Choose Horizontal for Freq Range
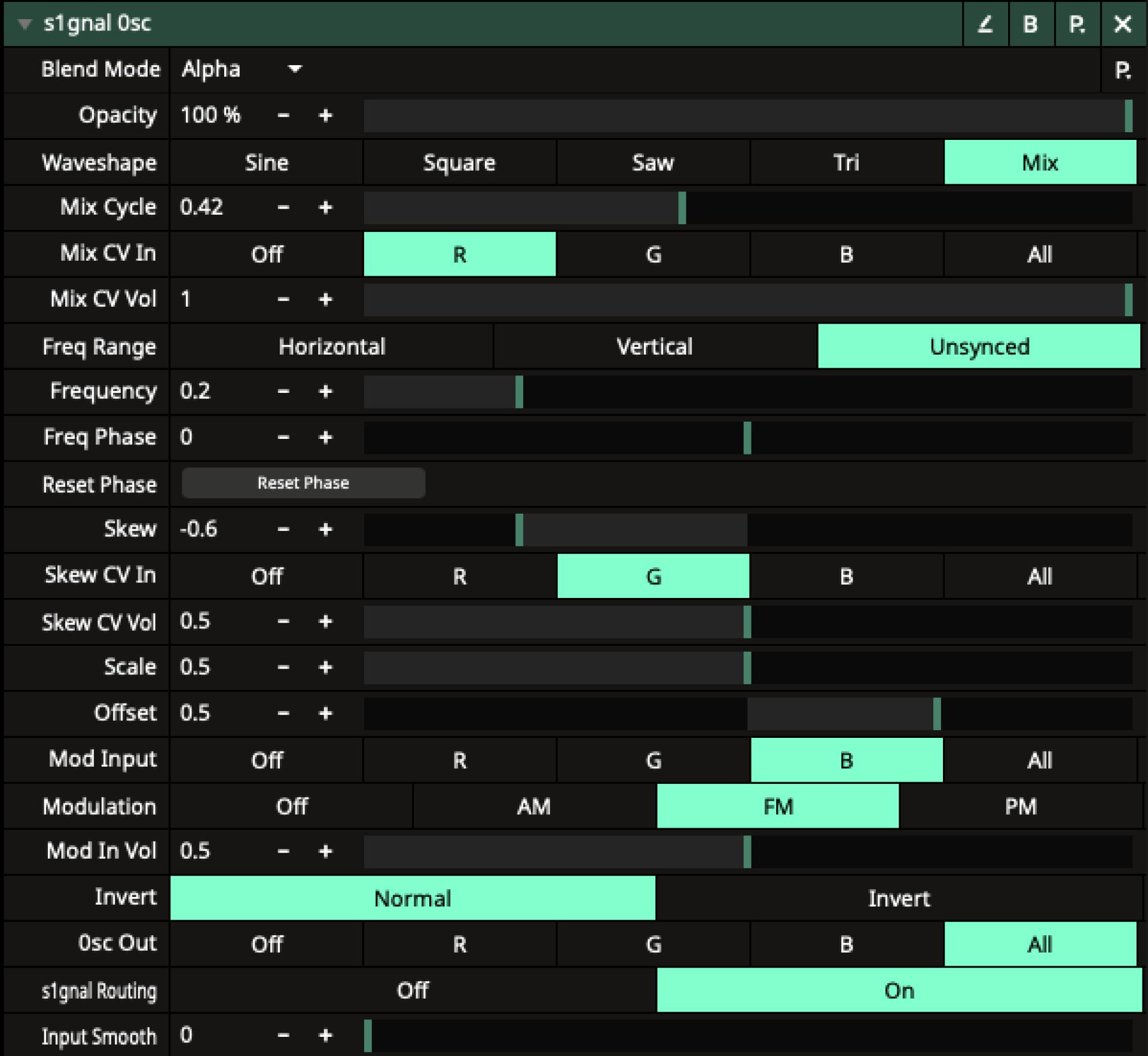This screenshot has height=1056, width=1148. pos(332,347)
